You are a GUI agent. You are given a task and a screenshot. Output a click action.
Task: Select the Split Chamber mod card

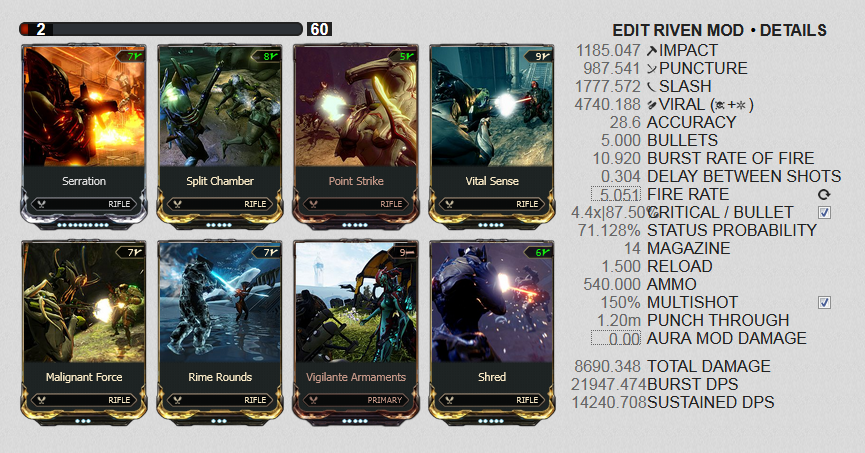tap(220, 136)
